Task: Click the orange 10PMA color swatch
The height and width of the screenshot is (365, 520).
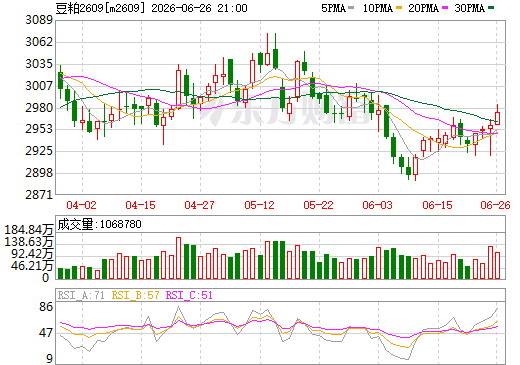Action: pos(399,8)
